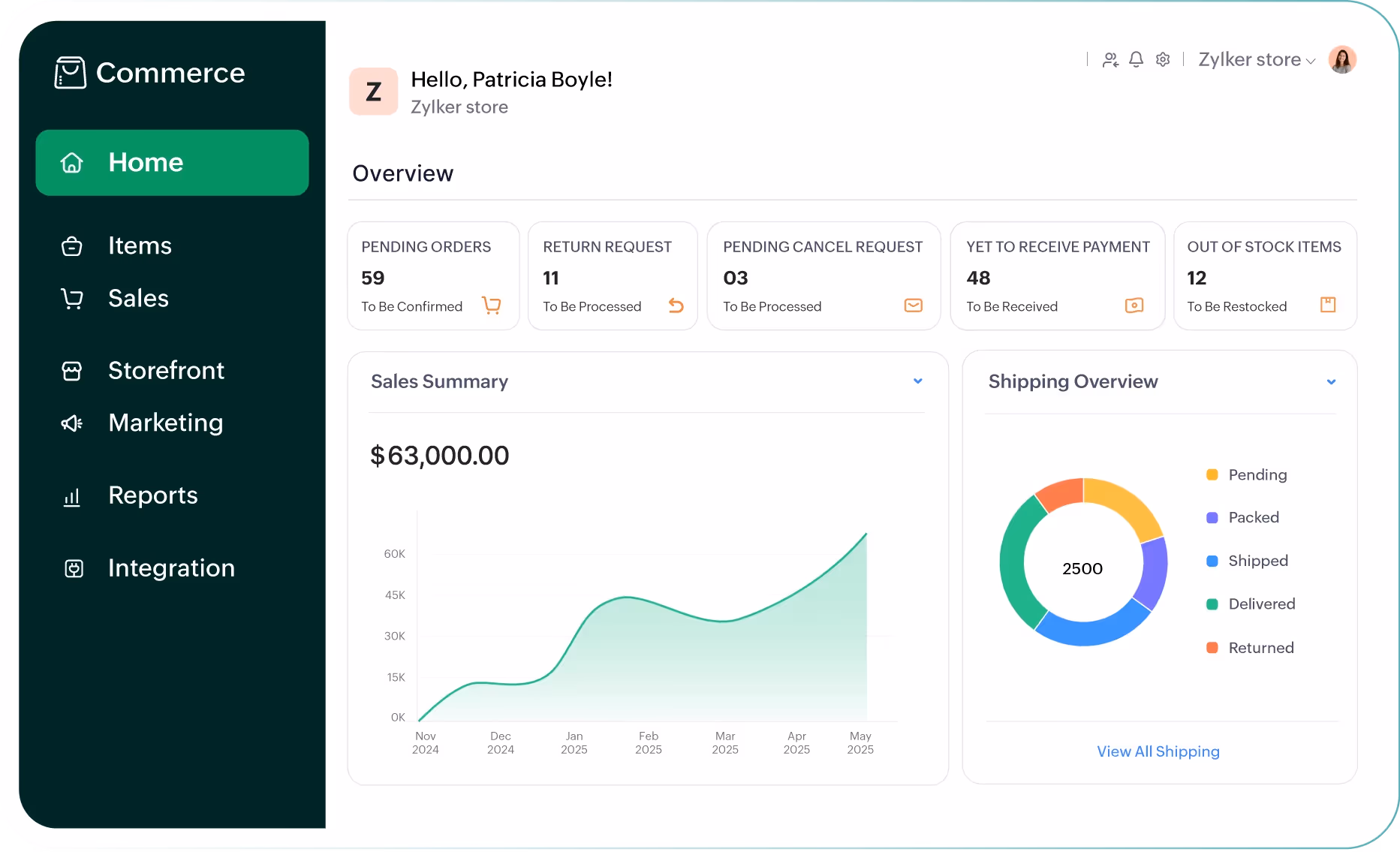Click the restock icon on Out Of Stock Items card
Screen dimensions: 1400x852
[x=1328, y=305]
